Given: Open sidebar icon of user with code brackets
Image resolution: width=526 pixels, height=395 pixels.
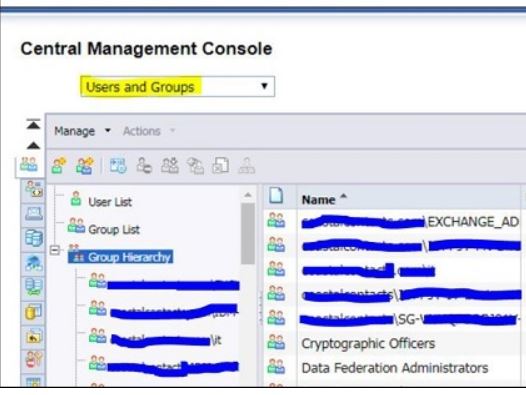Looking at the screenshot, I should click(x=34, y=189).
